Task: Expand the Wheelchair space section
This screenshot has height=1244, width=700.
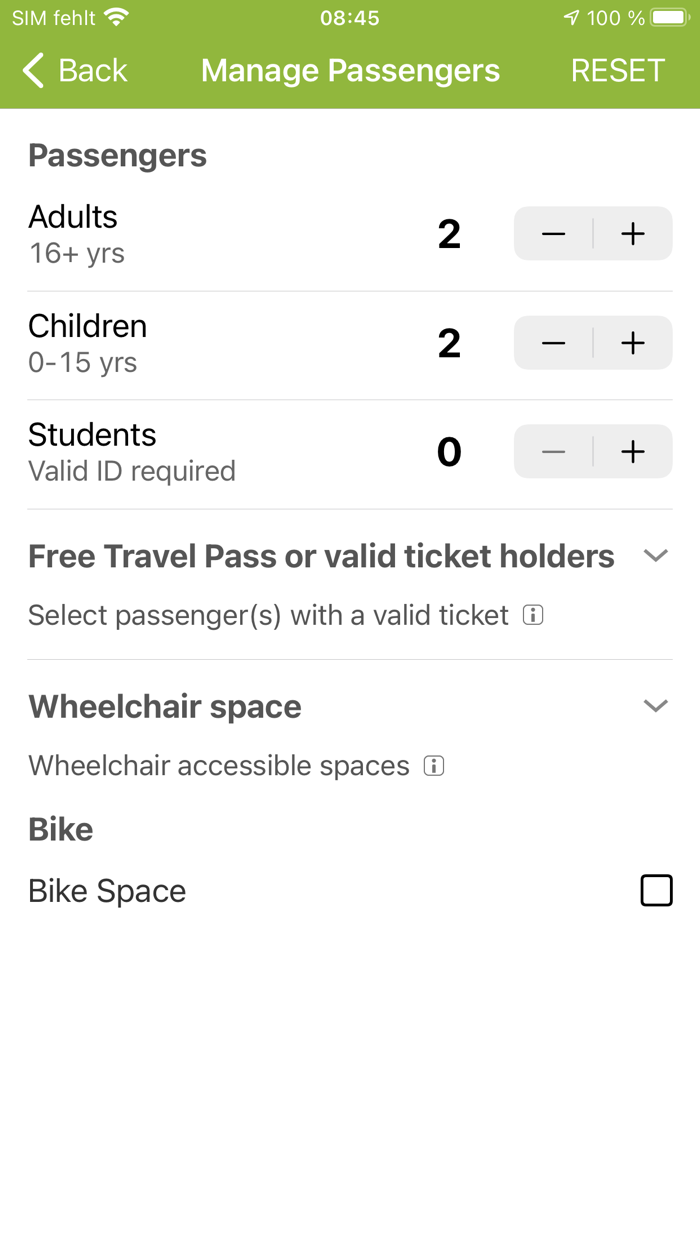Action: (x=657, y=705)
